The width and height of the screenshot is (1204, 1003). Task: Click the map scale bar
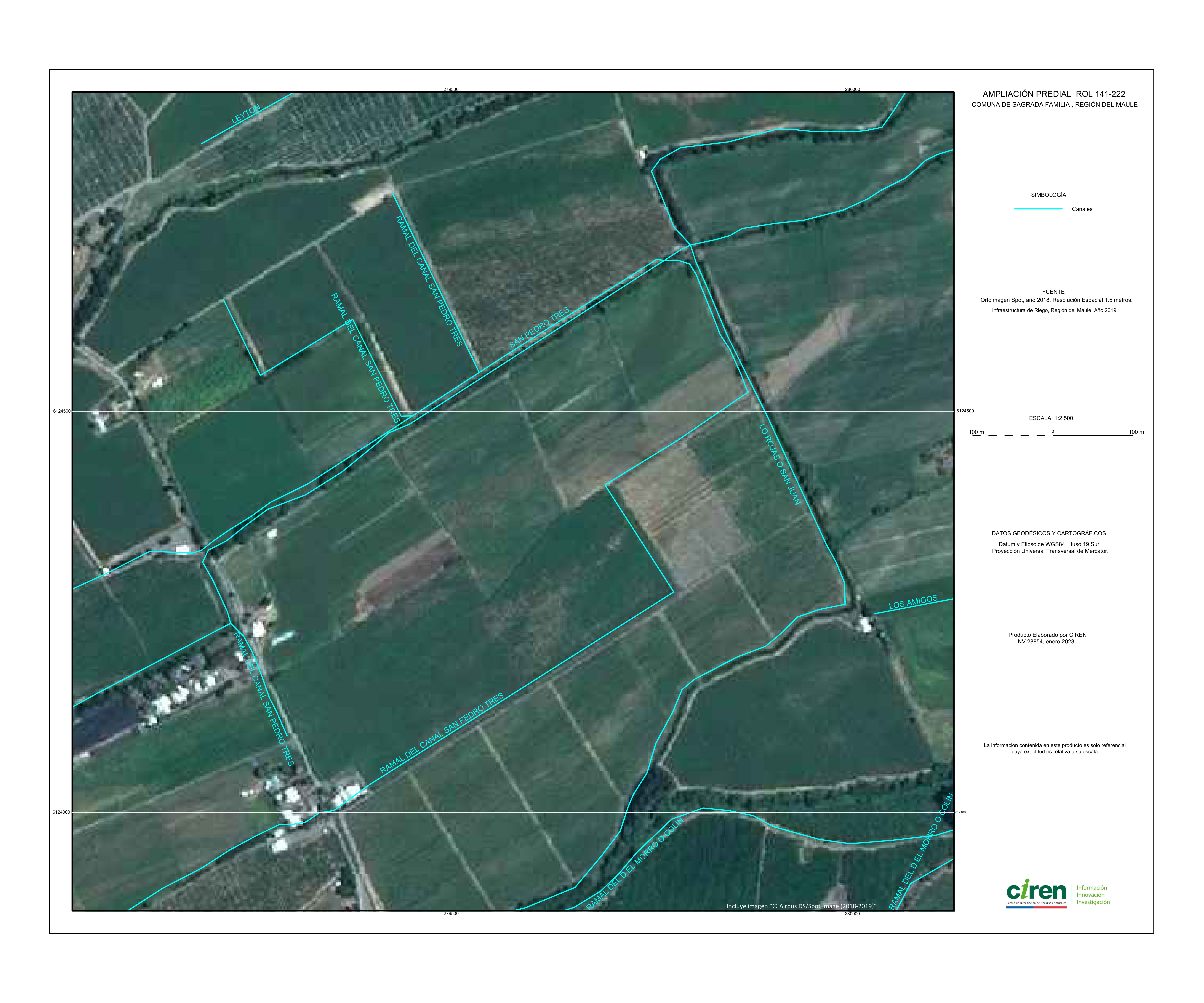[1053, 436]
